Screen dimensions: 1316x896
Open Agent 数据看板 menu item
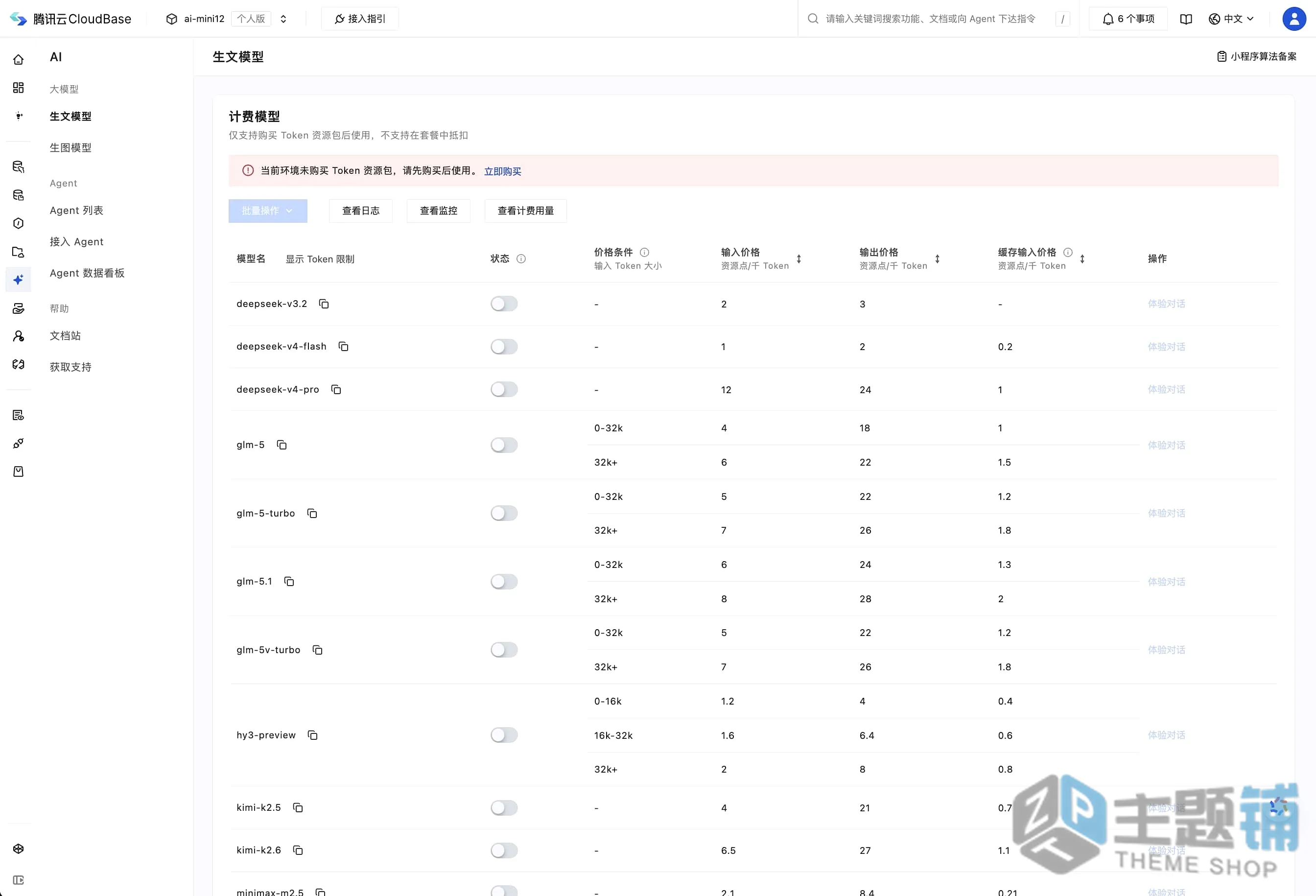87,273
